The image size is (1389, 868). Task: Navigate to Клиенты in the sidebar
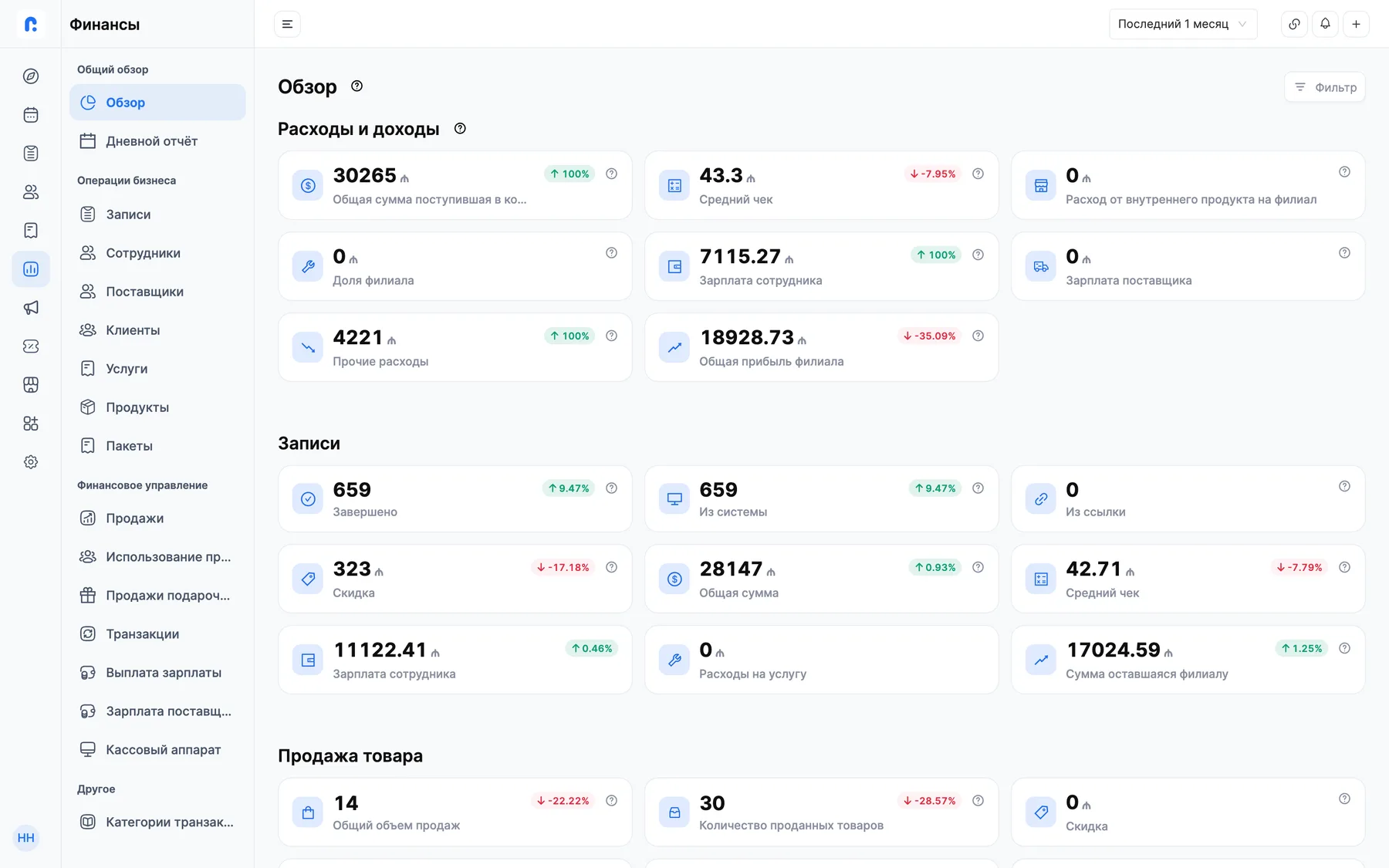pos(157,330)
